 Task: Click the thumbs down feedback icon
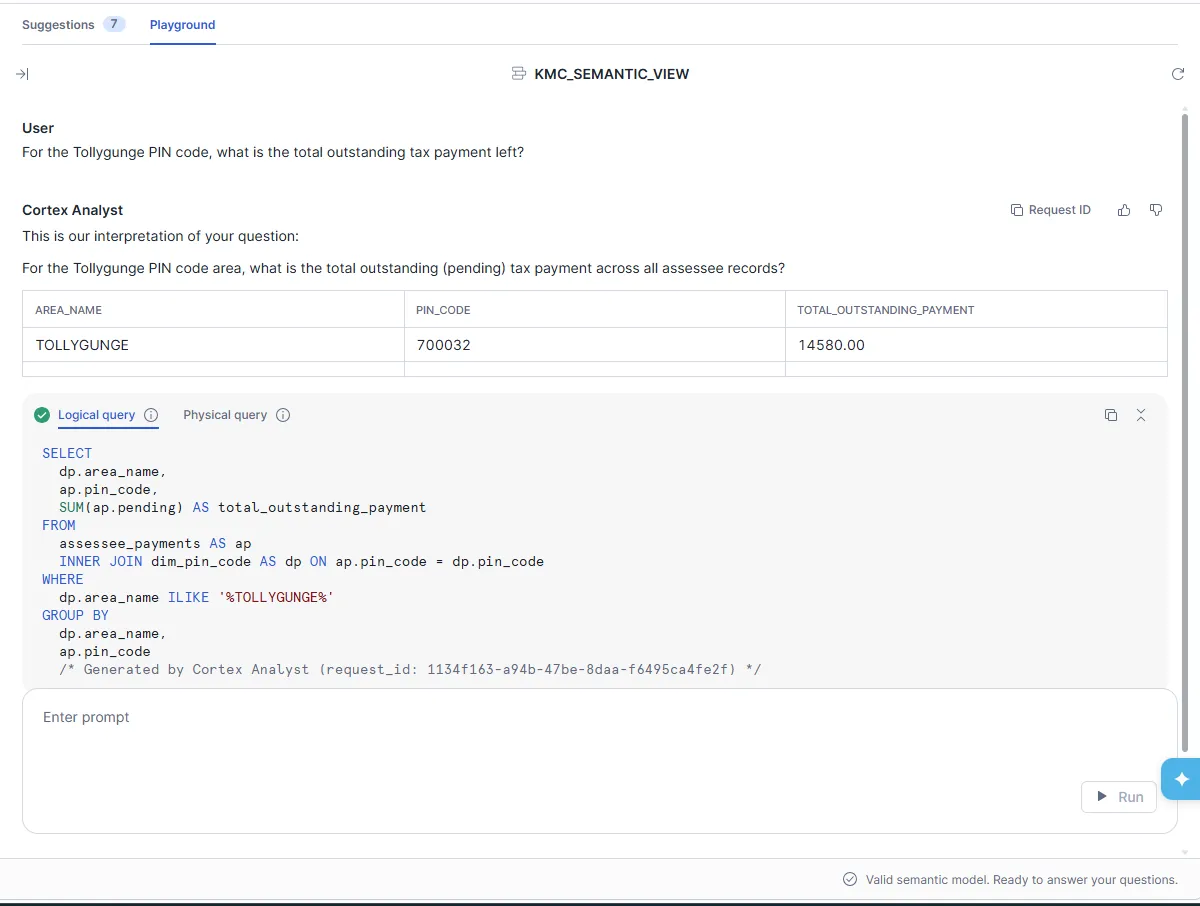1156,210
